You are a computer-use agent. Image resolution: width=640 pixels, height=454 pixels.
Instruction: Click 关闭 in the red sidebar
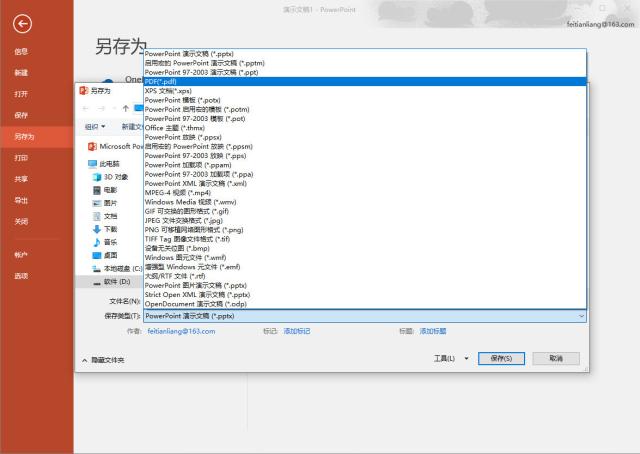[21, 221]
